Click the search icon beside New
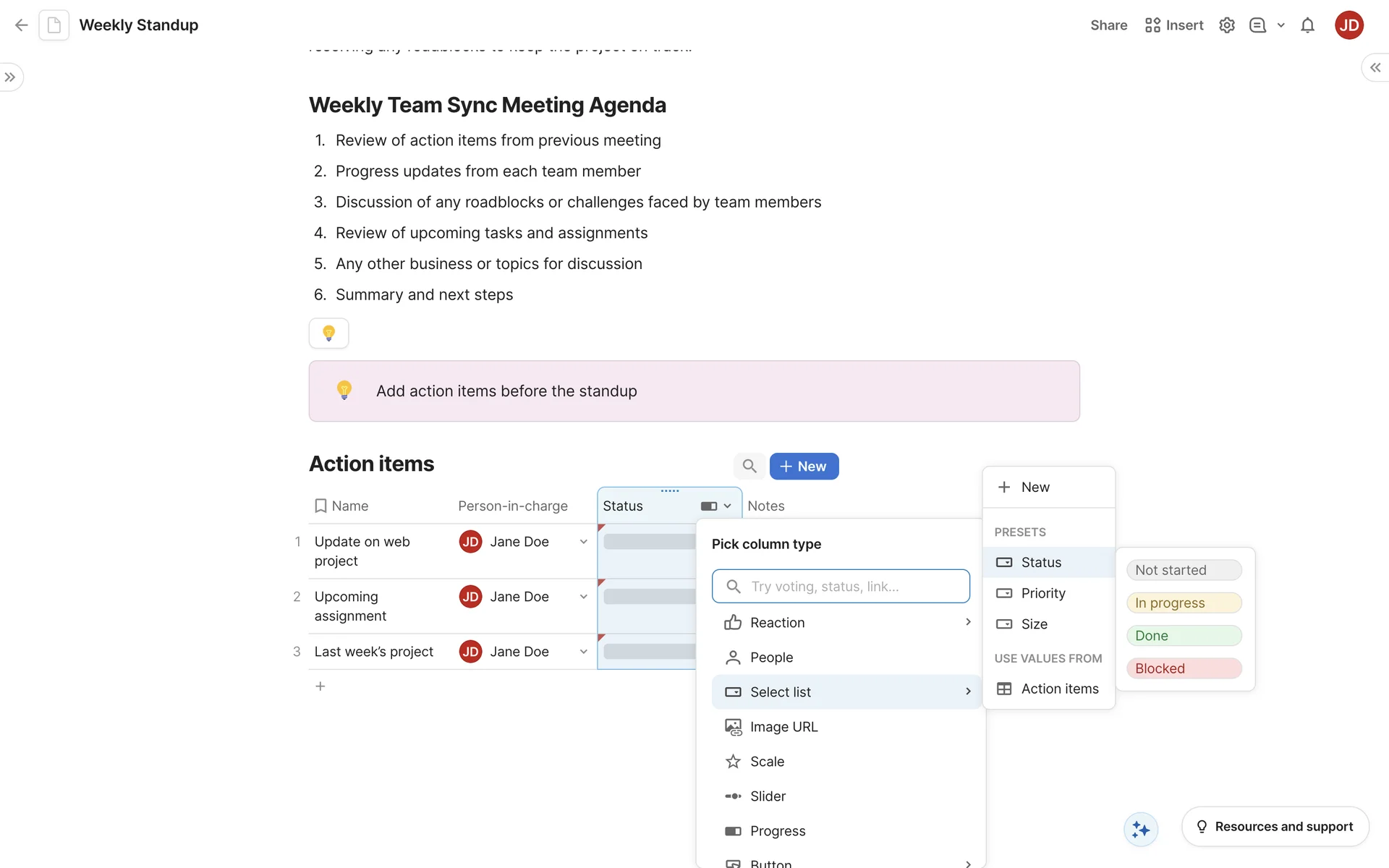The width and height of the screenshot is (1389, 868). click(749, 467)
